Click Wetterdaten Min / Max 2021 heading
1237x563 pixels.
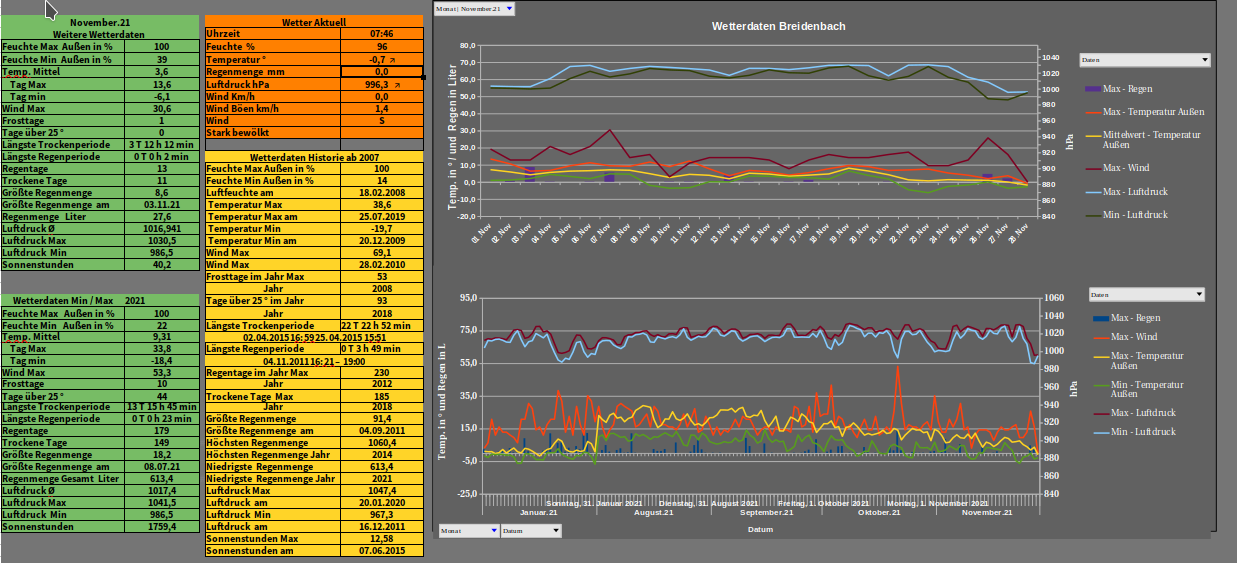99,300
